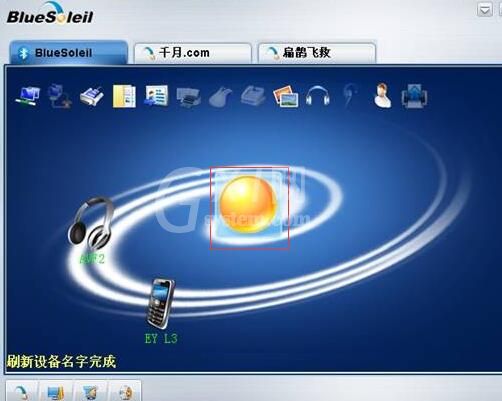Image resolution: width=502 pixels, height=401 pixels.
Task: Click the bottom BlueSoleil logo view button
Action: click(x=23, y=392)
